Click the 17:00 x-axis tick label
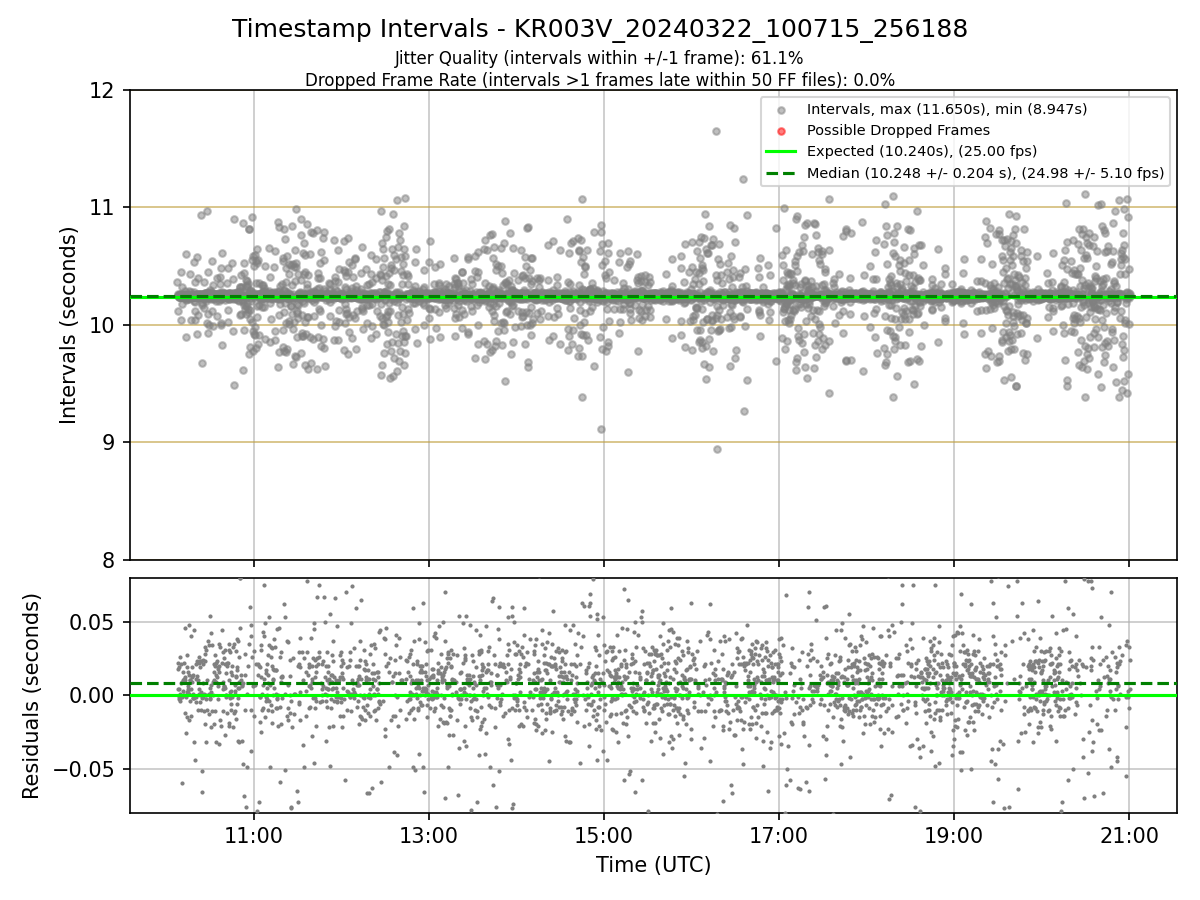1200x900 pixels. click(x=778, y=835)
